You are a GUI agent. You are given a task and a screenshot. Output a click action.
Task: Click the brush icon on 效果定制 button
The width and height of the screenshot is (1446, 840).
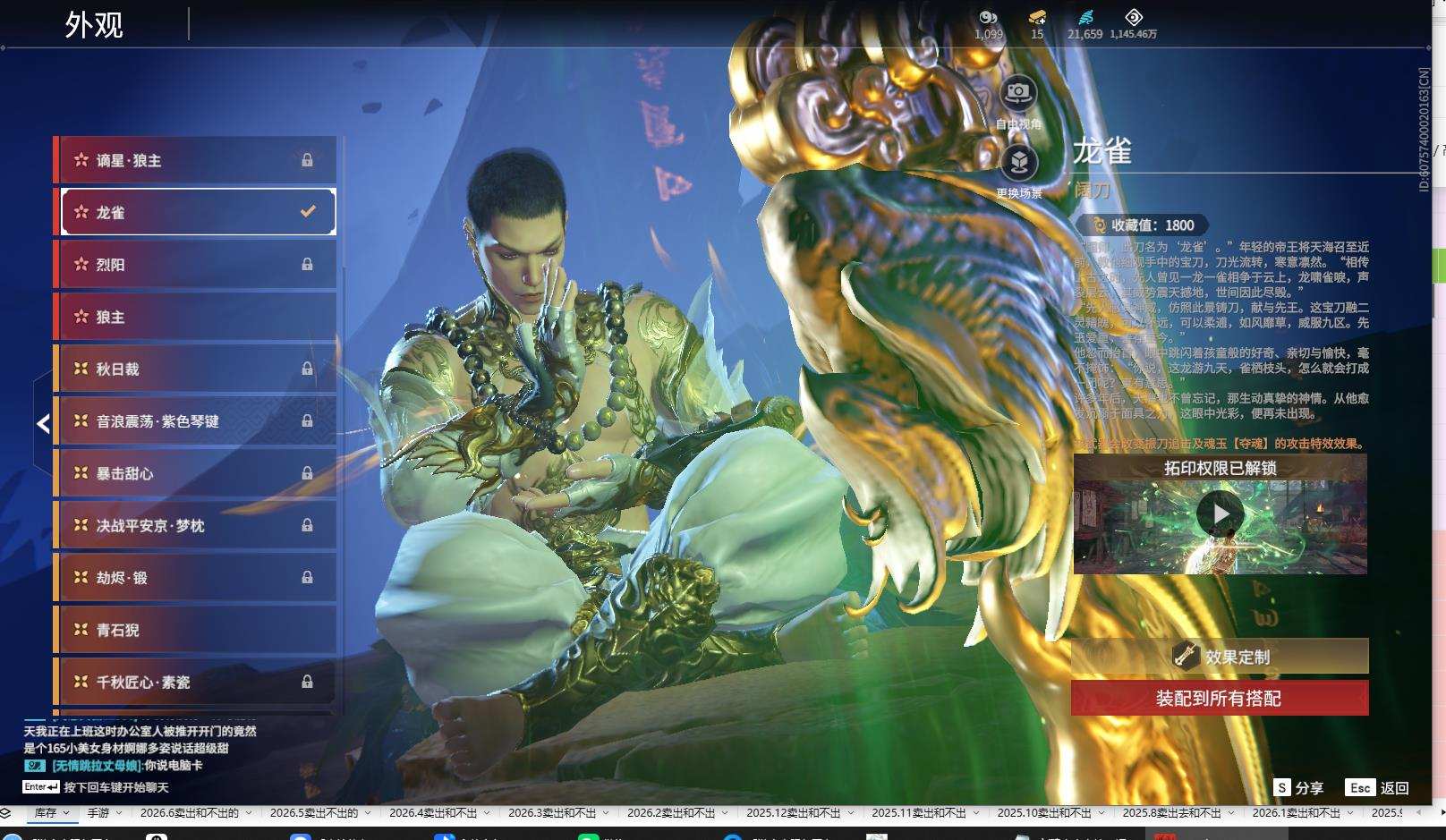coord(1186,656)
